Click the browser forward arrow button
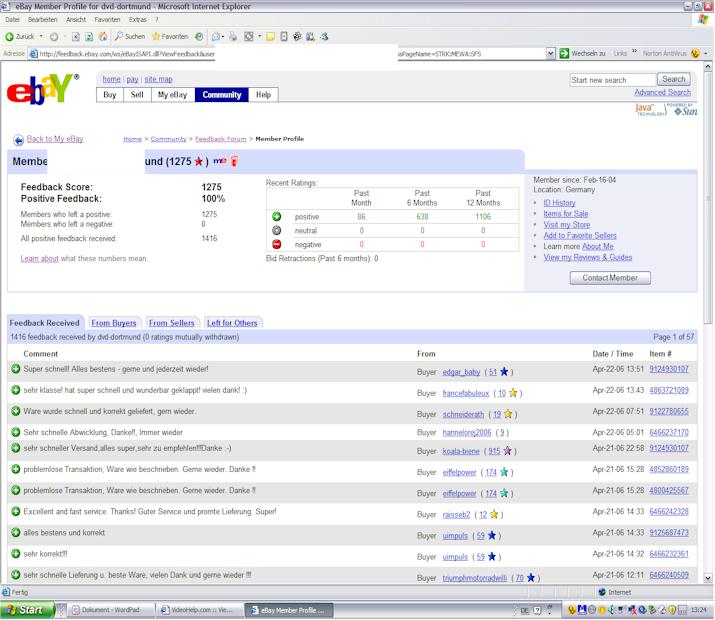 point(54,37)
